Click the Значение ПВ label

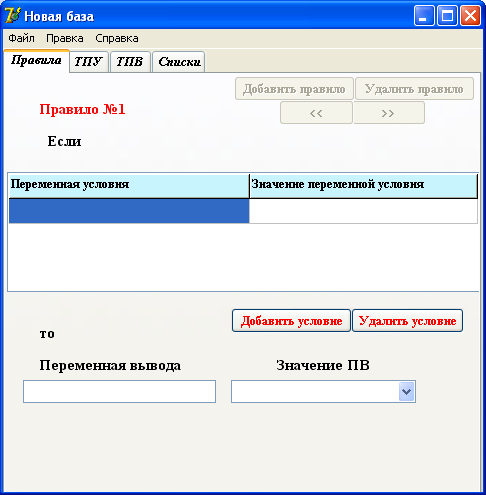pos(323,365)
